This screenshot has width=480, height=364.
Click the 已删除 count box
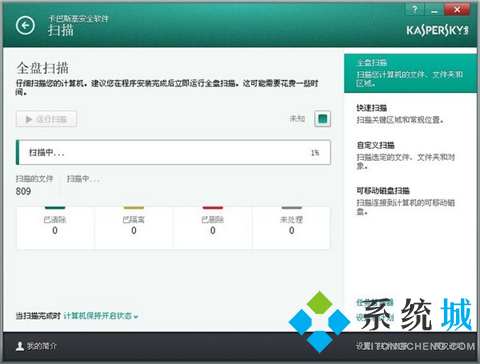[x=213, y=228]
